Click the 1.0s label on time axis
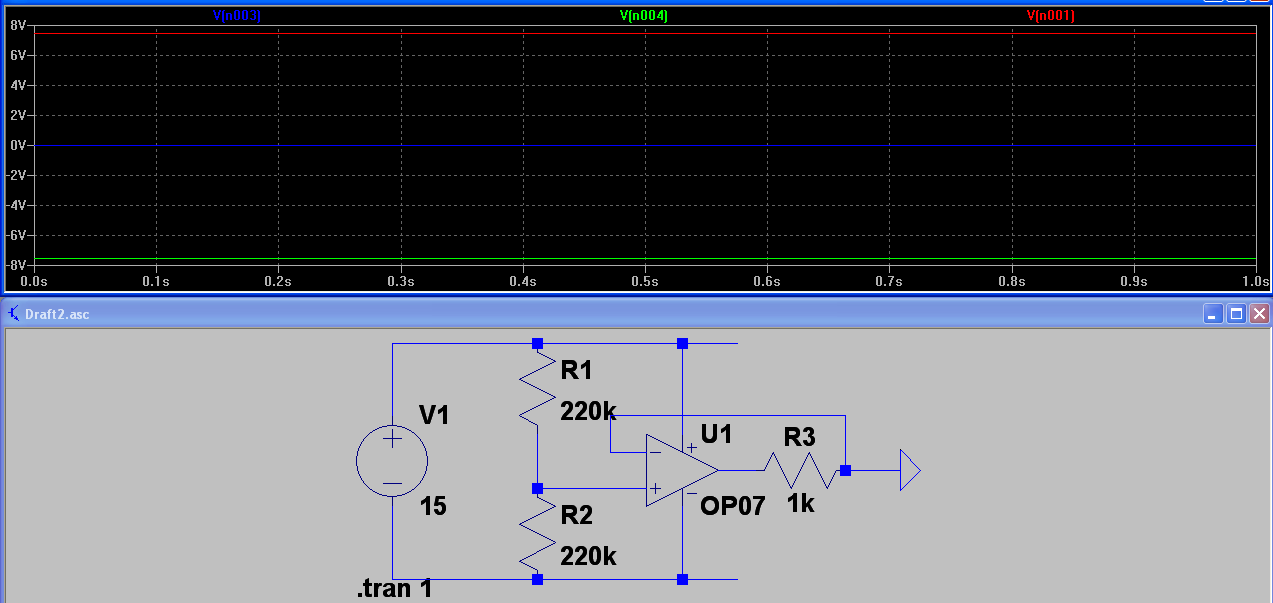The image size is (1273, 603). [x=1255, y=282]
